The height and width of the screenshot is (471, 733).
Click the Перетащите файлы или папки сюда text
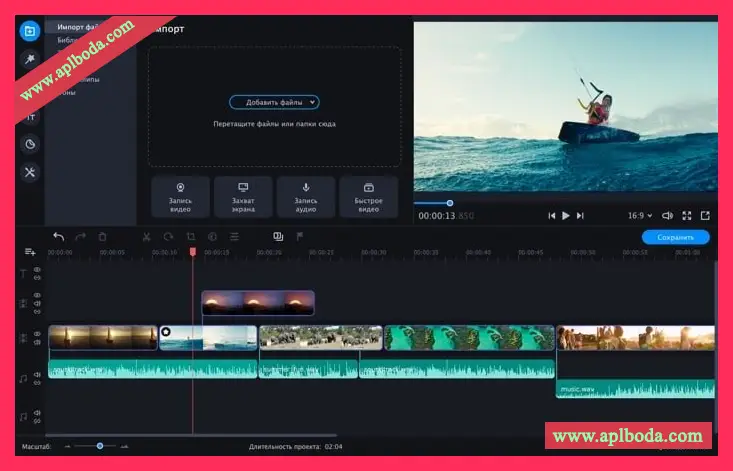tap(274, 124)
